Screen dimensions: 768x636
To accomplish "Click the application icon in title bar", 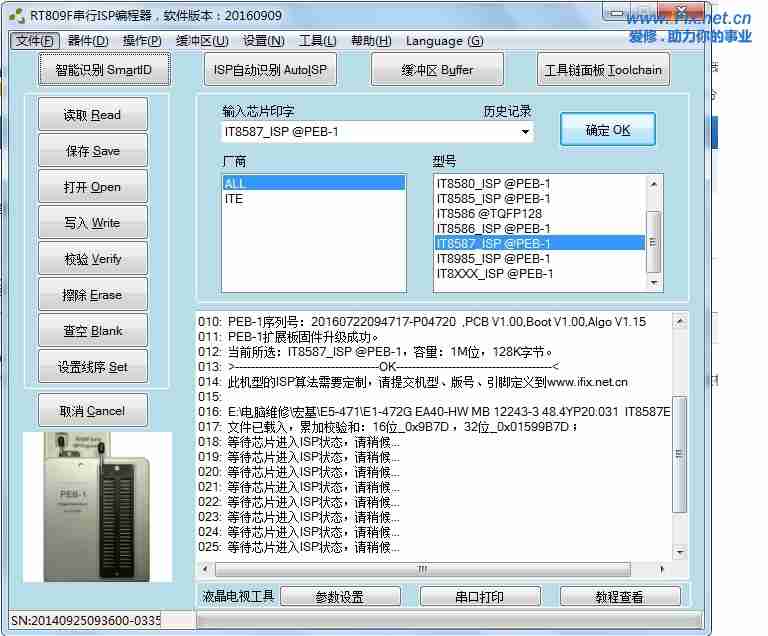I will click(17, 16).
